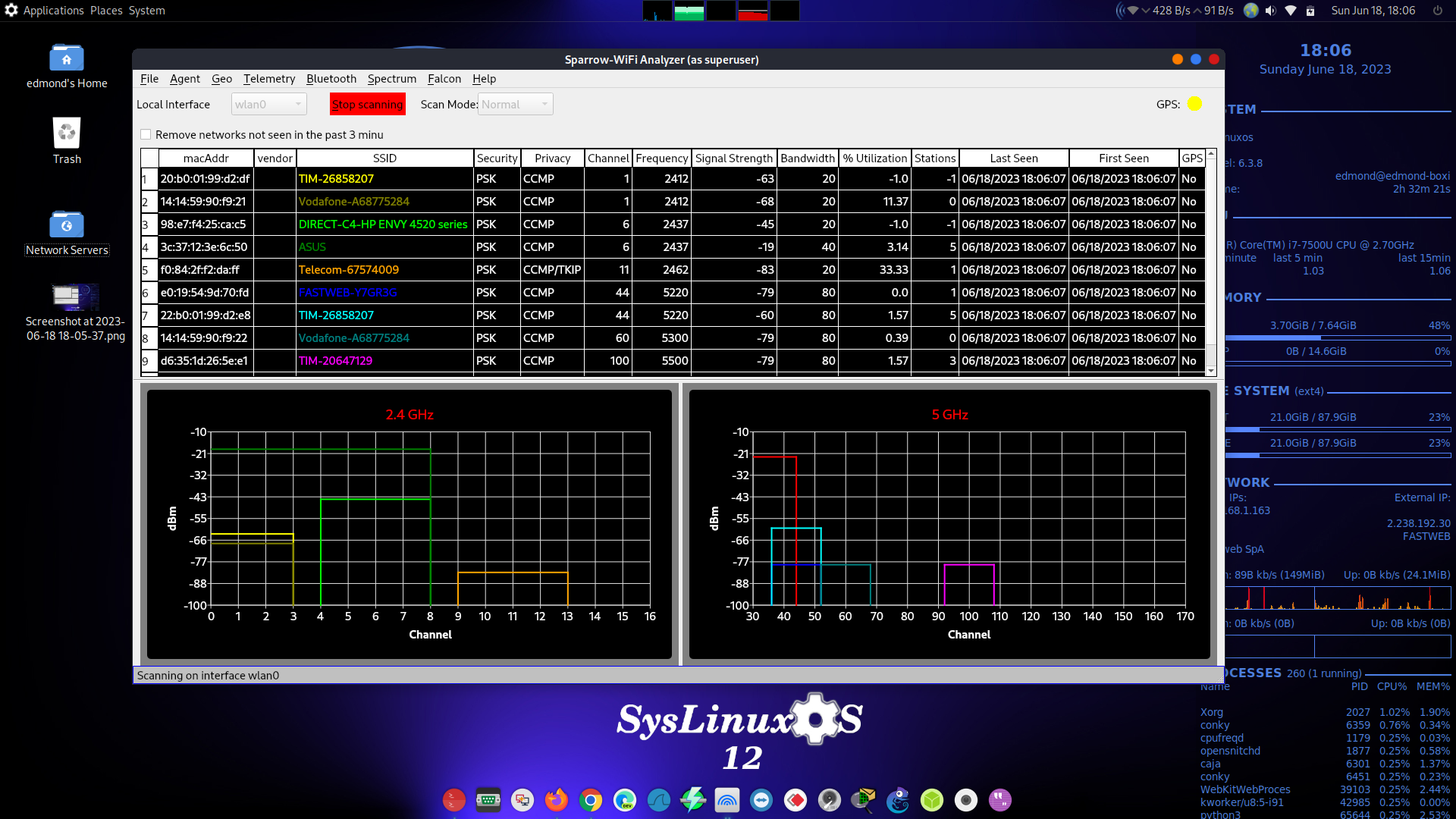Image resolution: width=1456 pixels, height=819 pixels.
Task: Launch Google Chrome from the dock
Action: tap(591, 800)
